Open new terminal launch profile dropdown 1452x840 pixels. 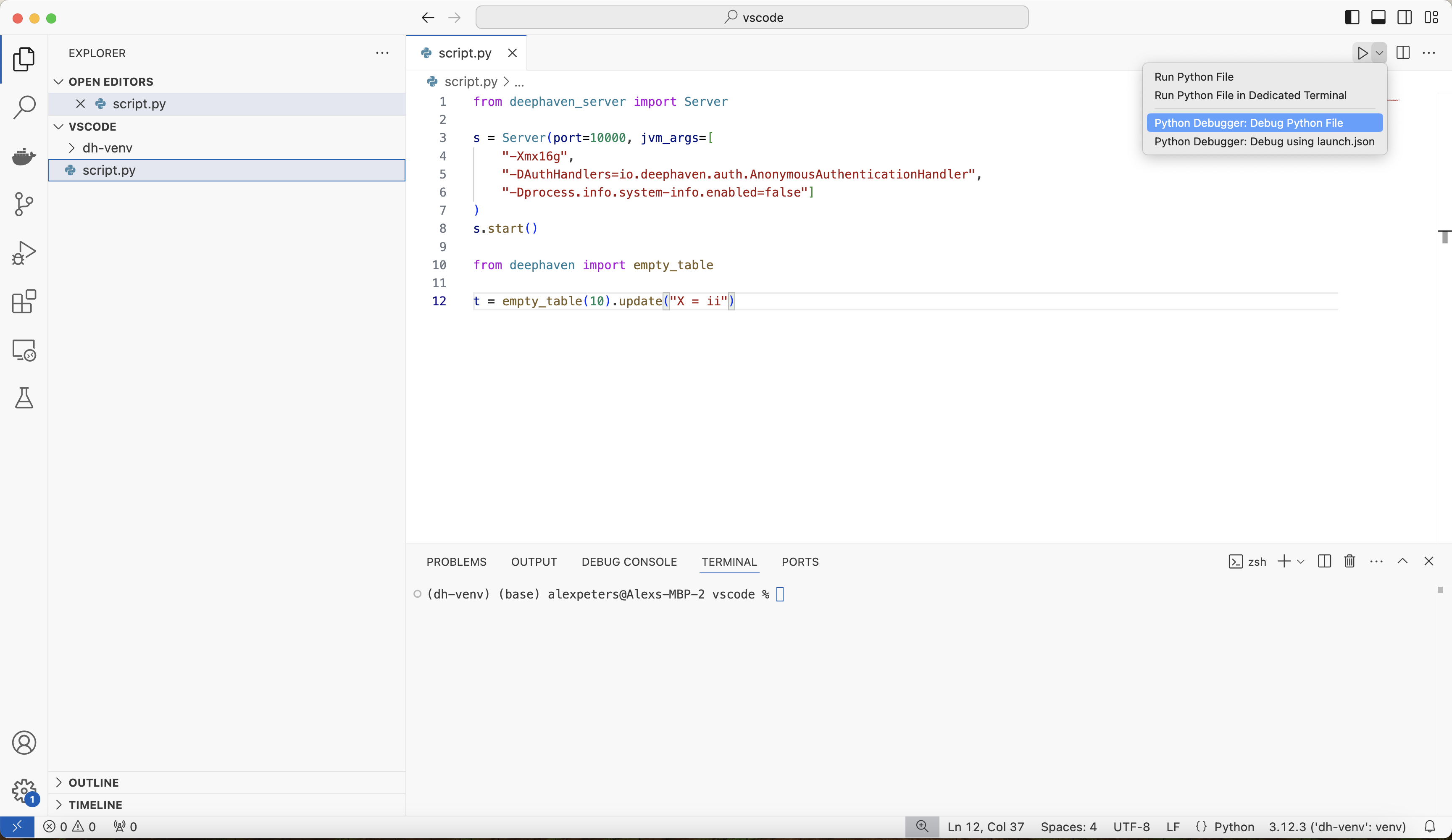[1301, 561]
